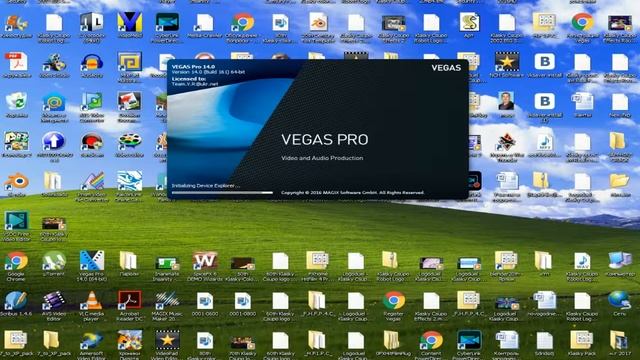Click the red PDF document icon
The height and width of the screenshot is (360, 640).
(16, 62)
